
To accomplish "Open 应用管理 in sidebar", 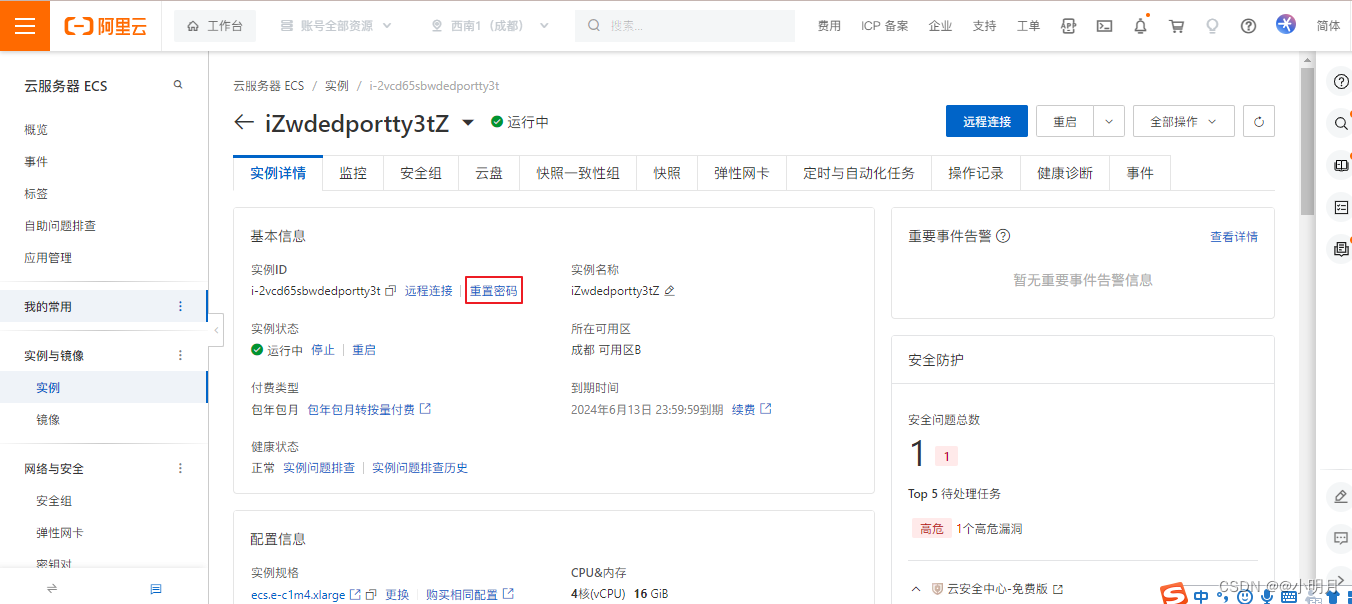I will point(48,258).
